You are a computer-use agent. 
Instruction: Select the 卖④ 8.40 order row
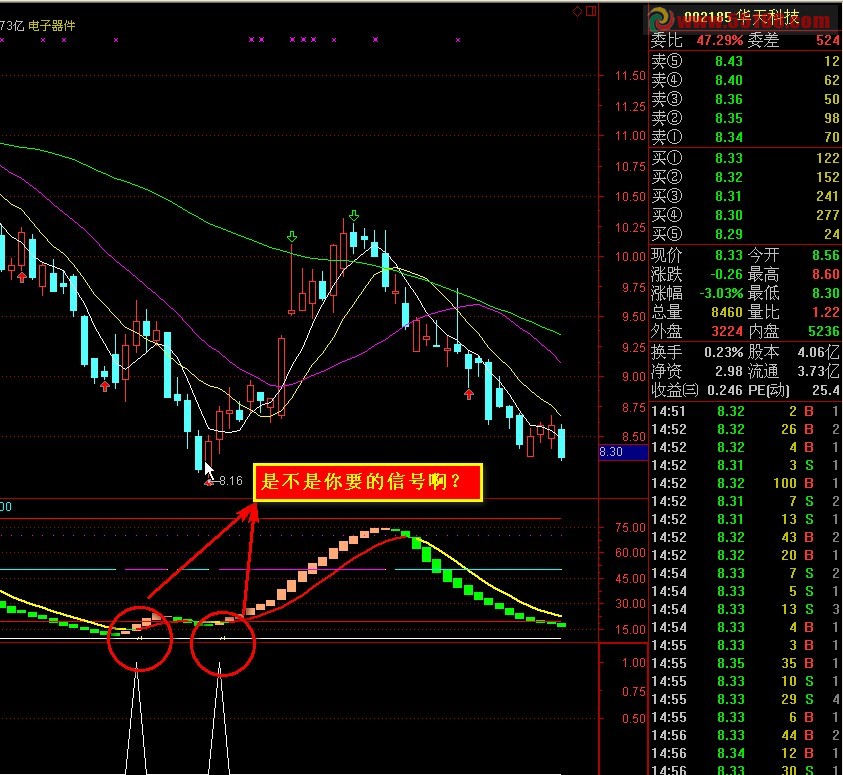[745, 80]
